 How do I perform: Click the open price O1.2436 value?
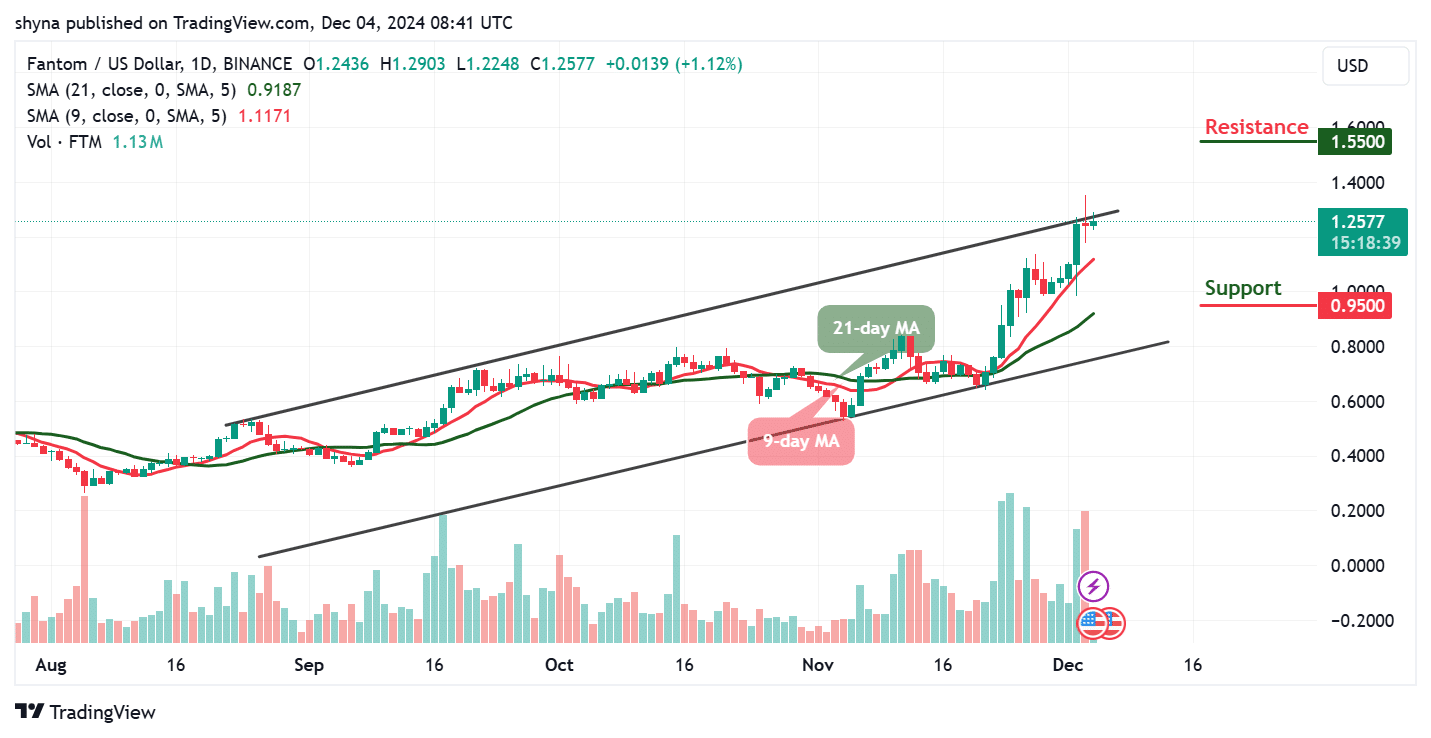click(336, 64)
